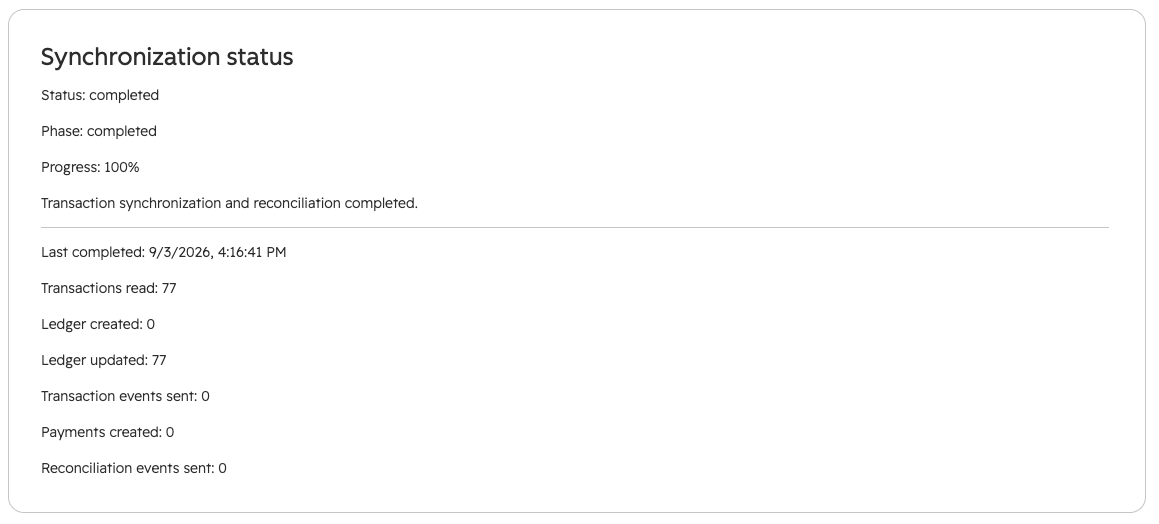Click the Progress: 100% line

[90, 167]
